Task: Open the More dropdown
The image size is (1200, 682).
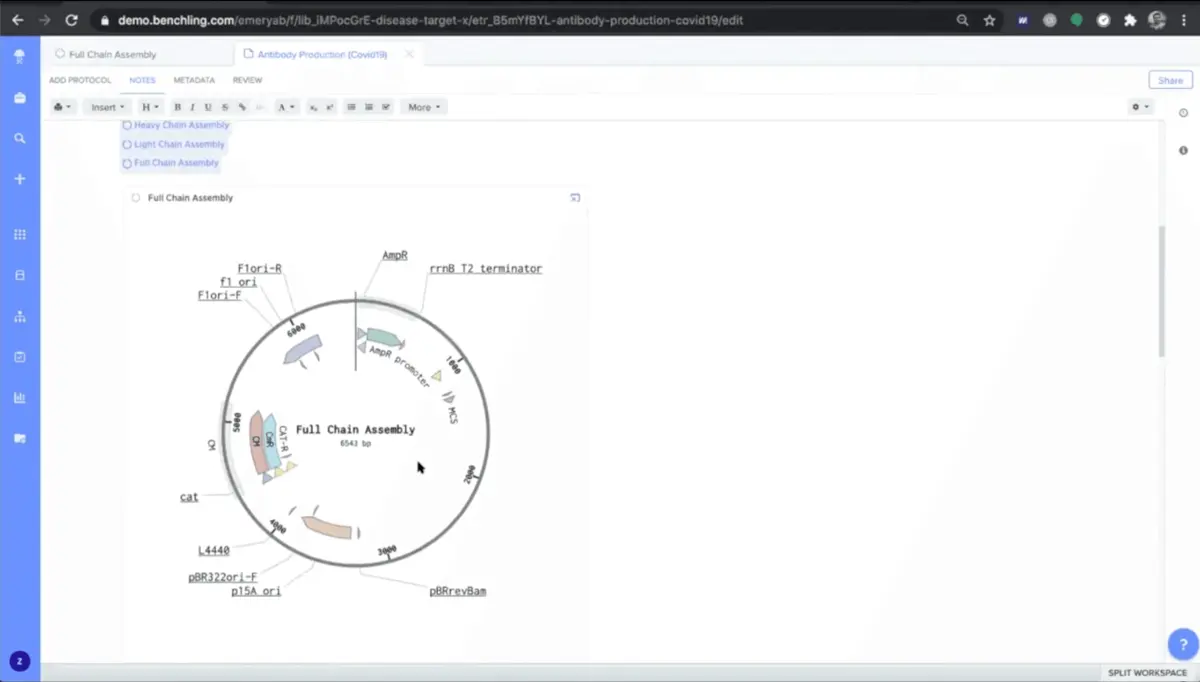Action: 423,107
